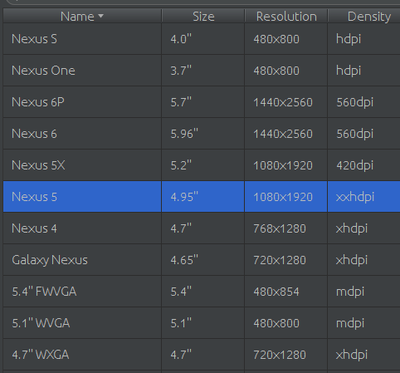The height and width of the screenshot is (373, 400).
Task: Click the 560dpi density of Nexus 6P
Action: coord(364,102)
